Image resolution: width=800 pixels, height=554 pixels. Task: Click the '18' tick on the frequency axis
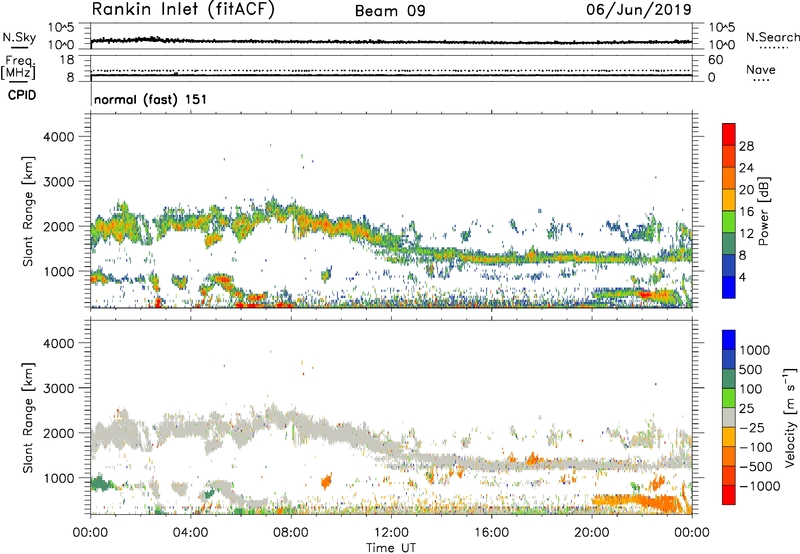(x=67, y=60)
